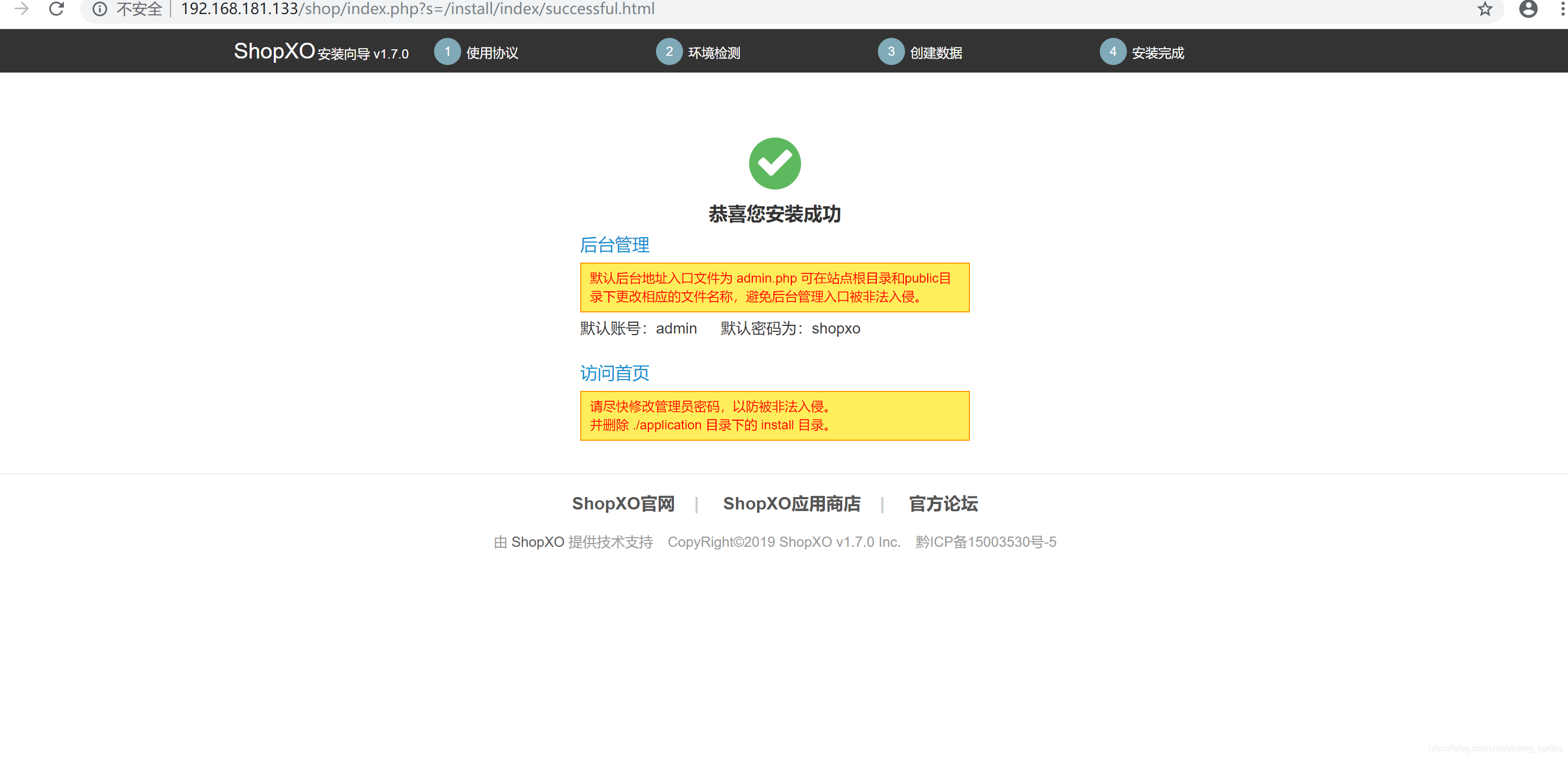Open the 访问首页 link
The width and height of the screenshot is (1568, 758).
(614, 373)
